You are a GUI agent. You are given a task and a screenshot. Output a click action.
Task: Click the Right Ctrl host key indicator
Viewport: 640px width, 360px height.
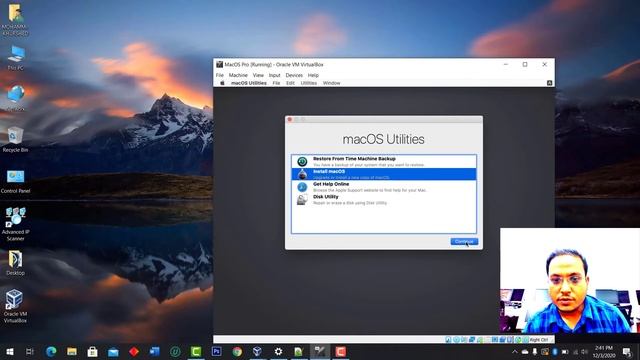(x=539, y=340)
